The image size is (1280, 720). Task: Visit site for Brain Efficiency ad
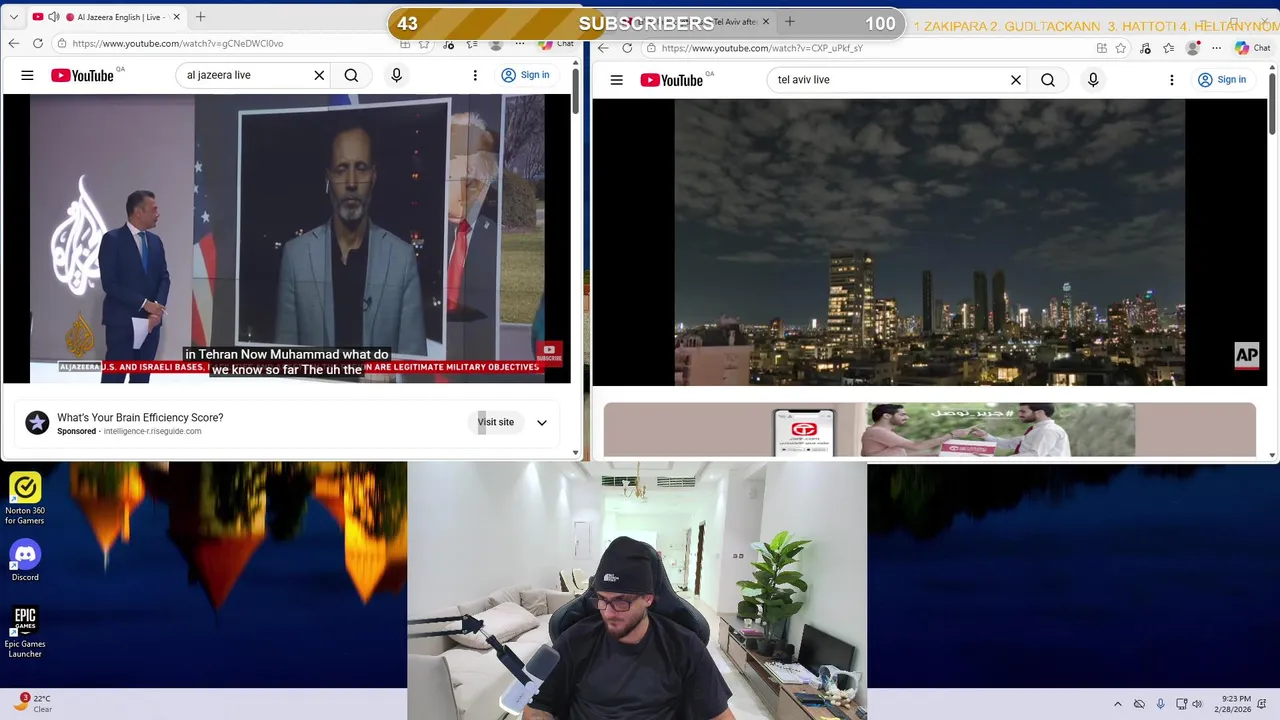click(x=495, y=423)
